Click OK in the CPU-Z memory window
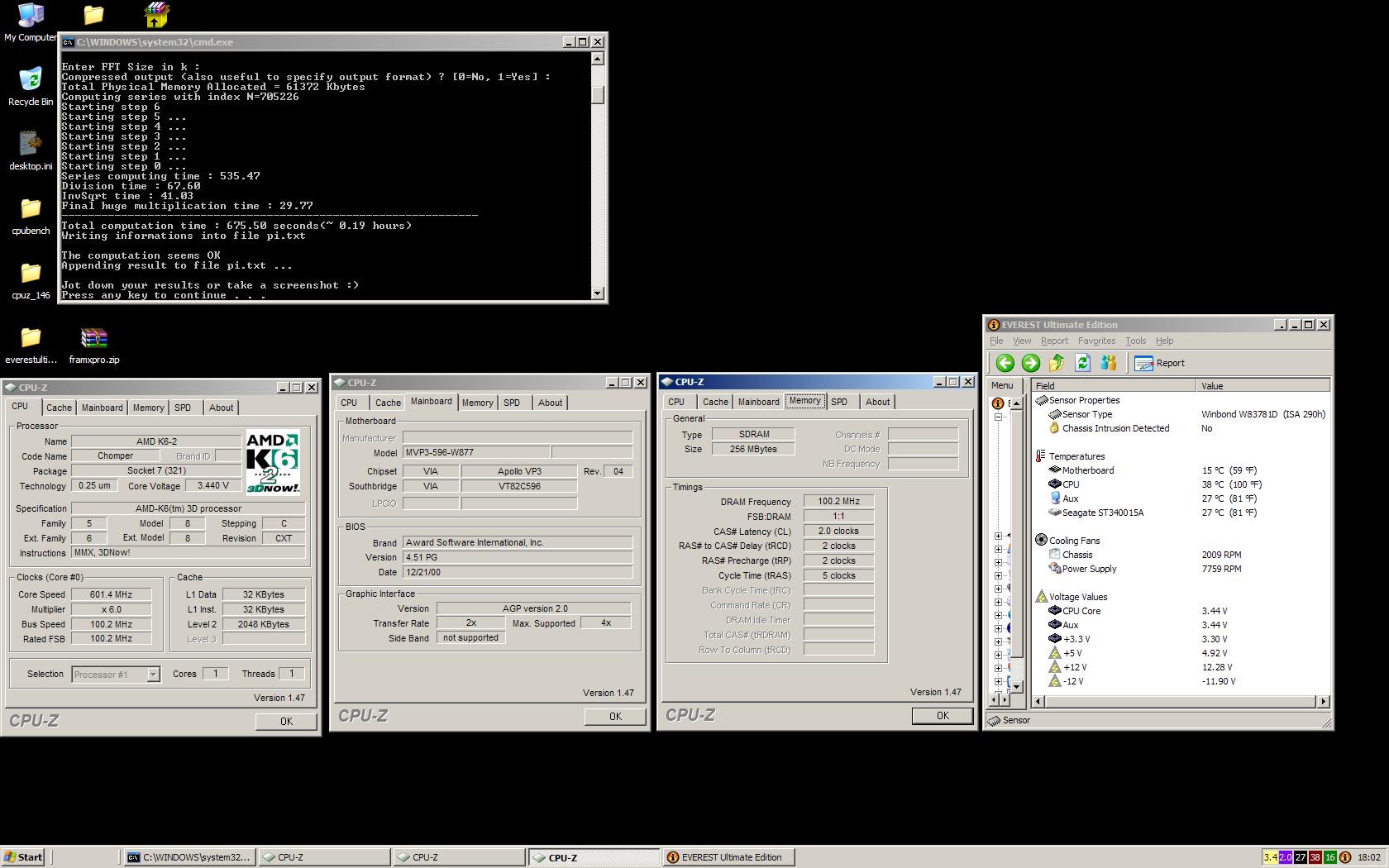 pyautogui.click(x=943, y=716)
